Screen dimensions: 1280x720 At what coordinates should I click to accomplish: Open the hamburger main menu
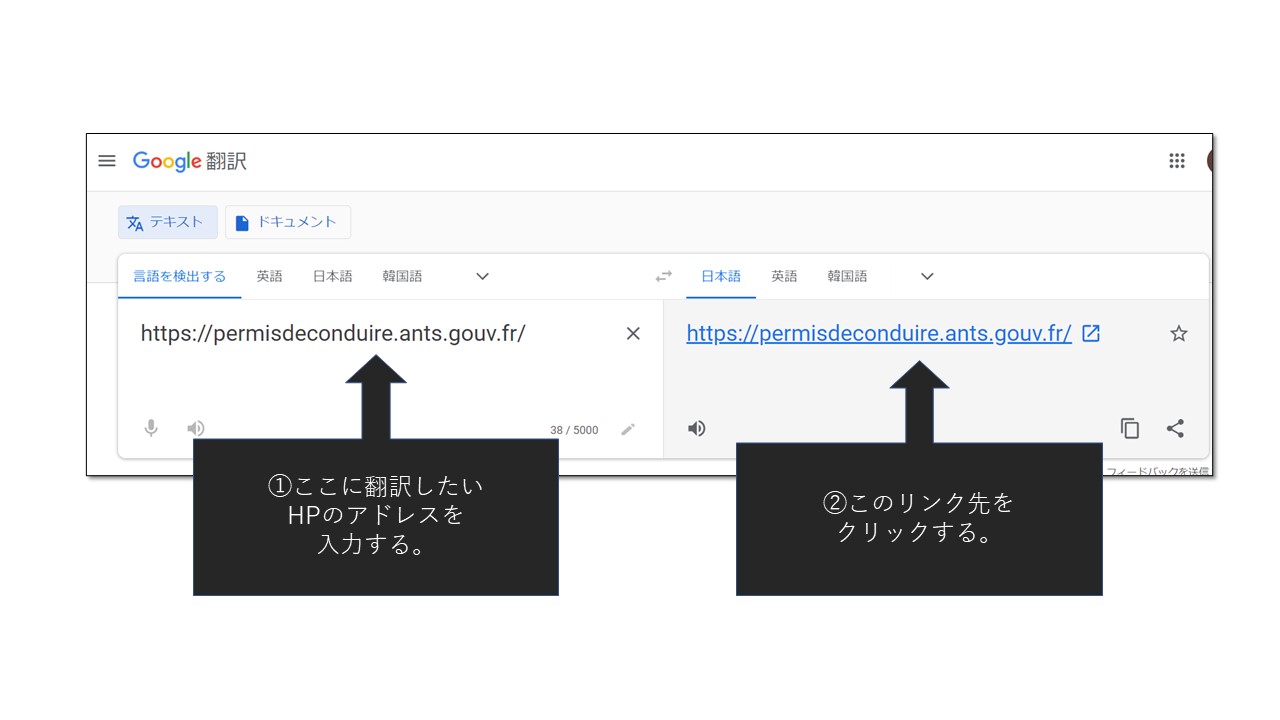(107, 161)
